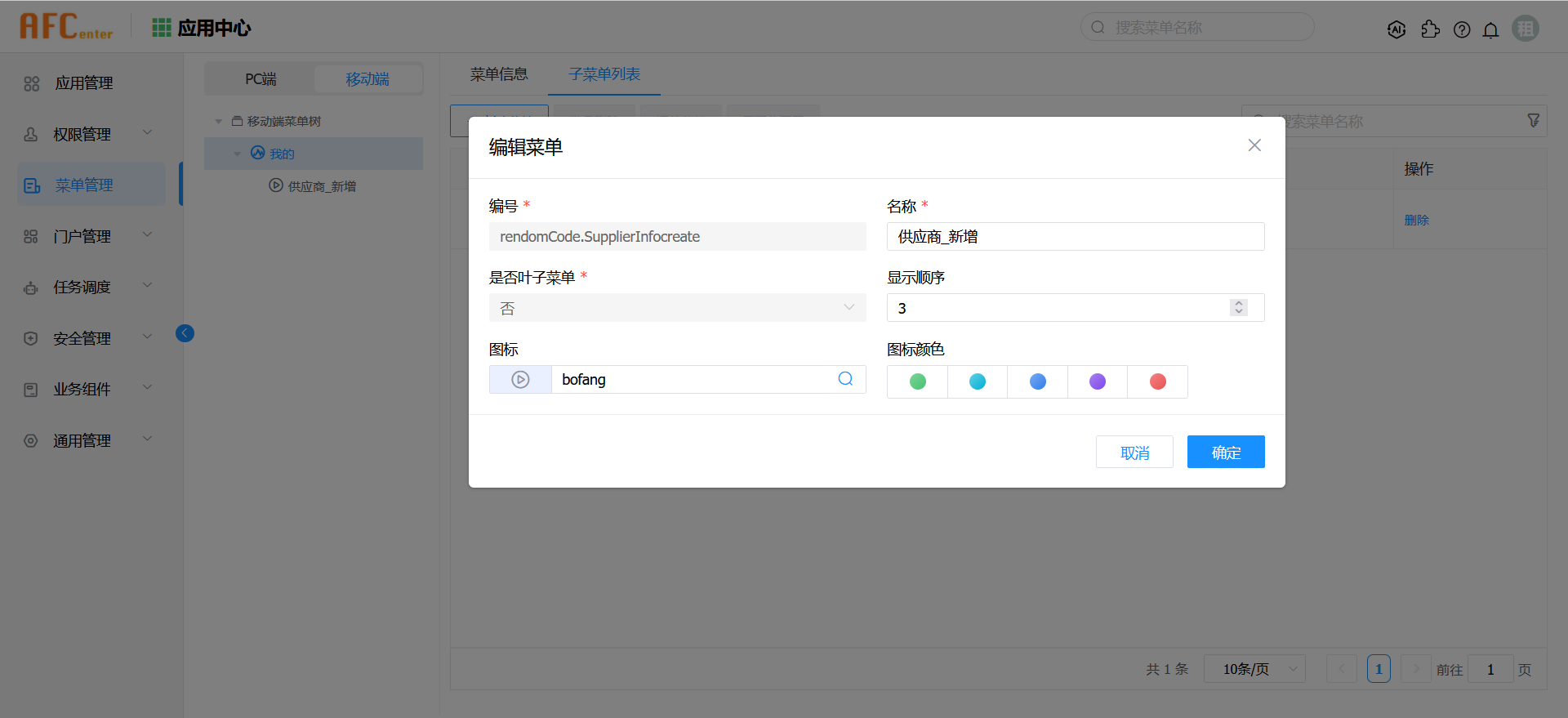1568x718 pixels.
Task: Click the 名称 input field
Action: pyautogui.click(x=1075, y=237)
